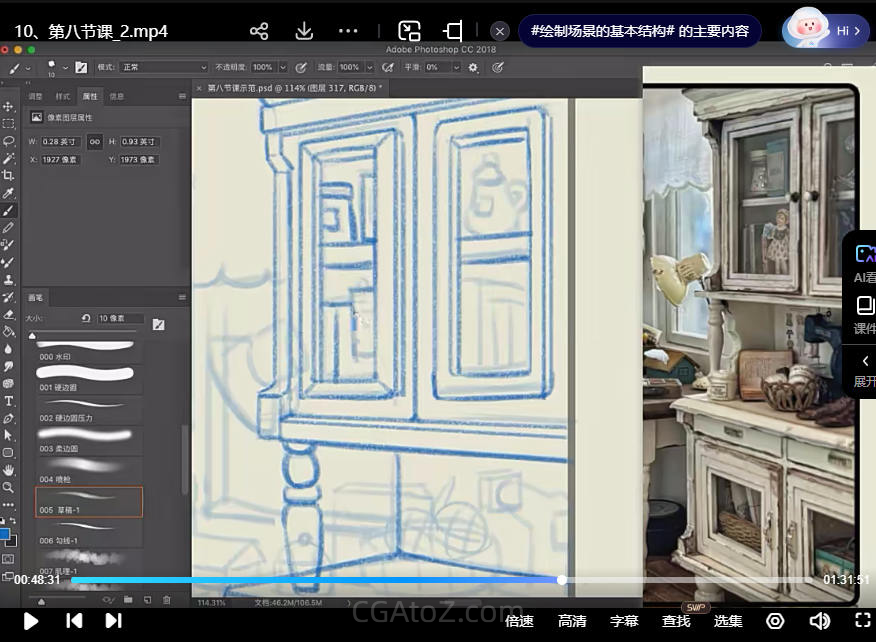Open the Properties panel flyout menu
Viewport: 876px width, 642px height.
pyautogui.click(x=182, y=97)
